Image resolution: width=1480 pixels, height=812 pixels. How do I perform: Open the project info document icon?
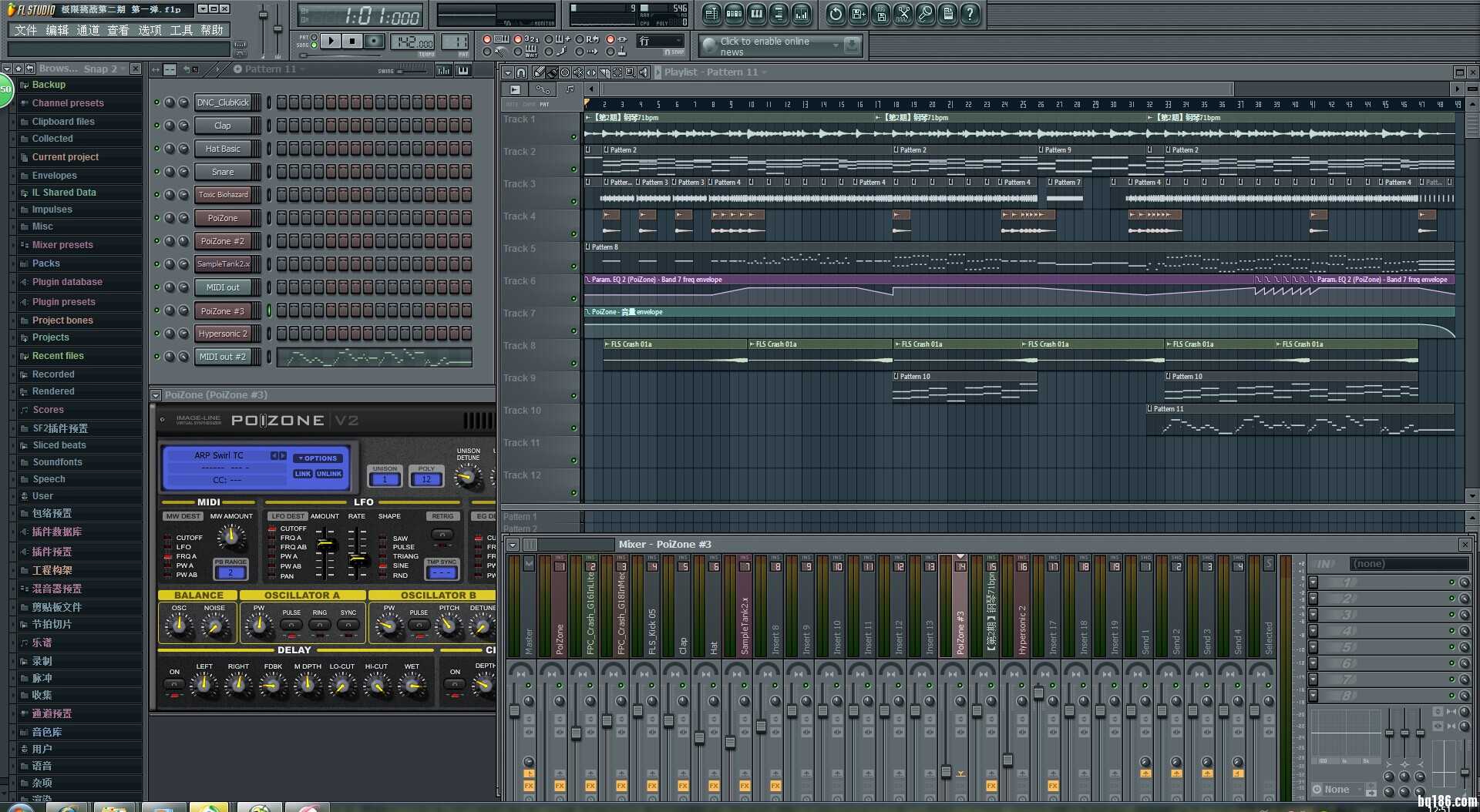(947, 14)
